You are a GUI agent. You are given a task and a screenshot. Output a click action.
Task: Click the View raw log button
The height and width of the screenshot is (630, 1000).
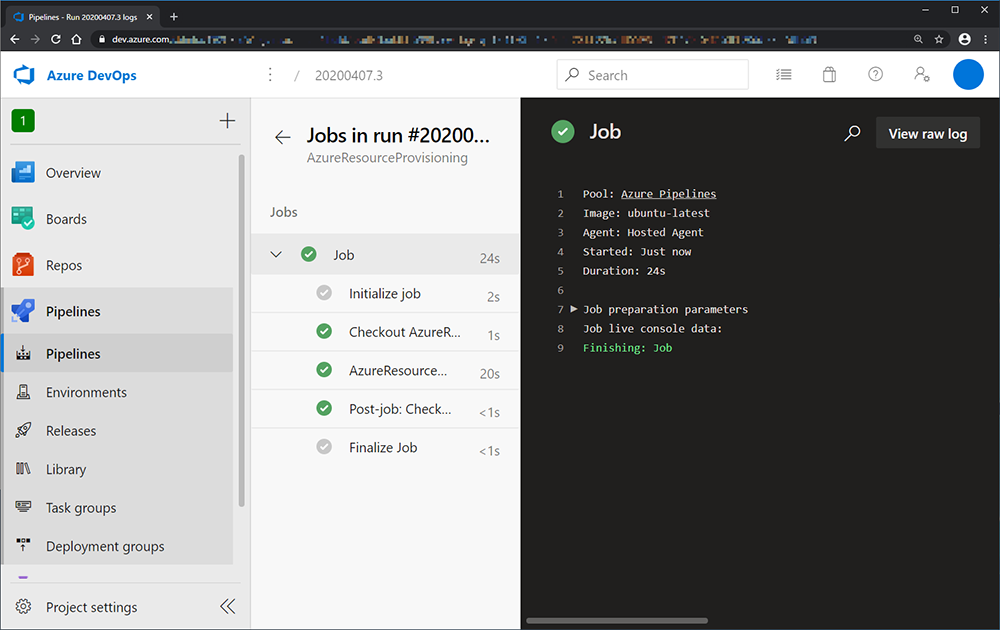pyautogui.click(x=928, y=133)
